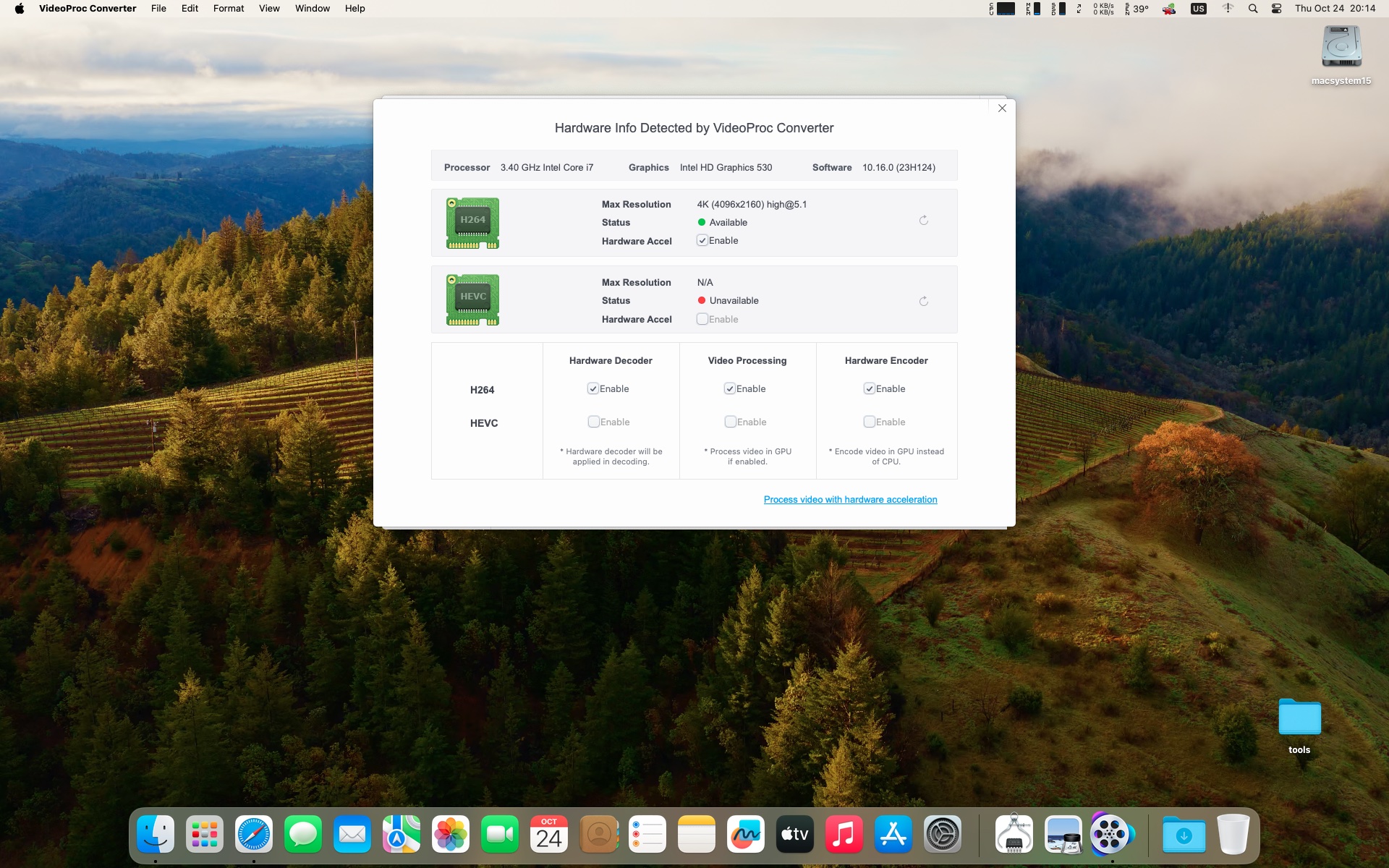The image size is (1389, 868).
Task: Open System Settings from the Dock
Action: coord(943,834)
